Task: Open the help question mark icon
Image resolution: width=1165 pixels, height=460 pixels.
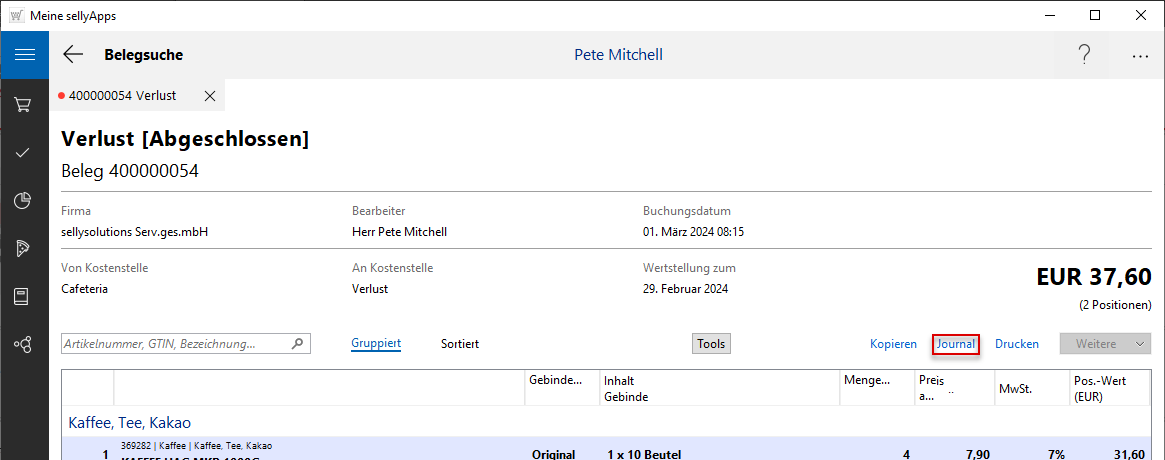Action: tap(1084, 55)
